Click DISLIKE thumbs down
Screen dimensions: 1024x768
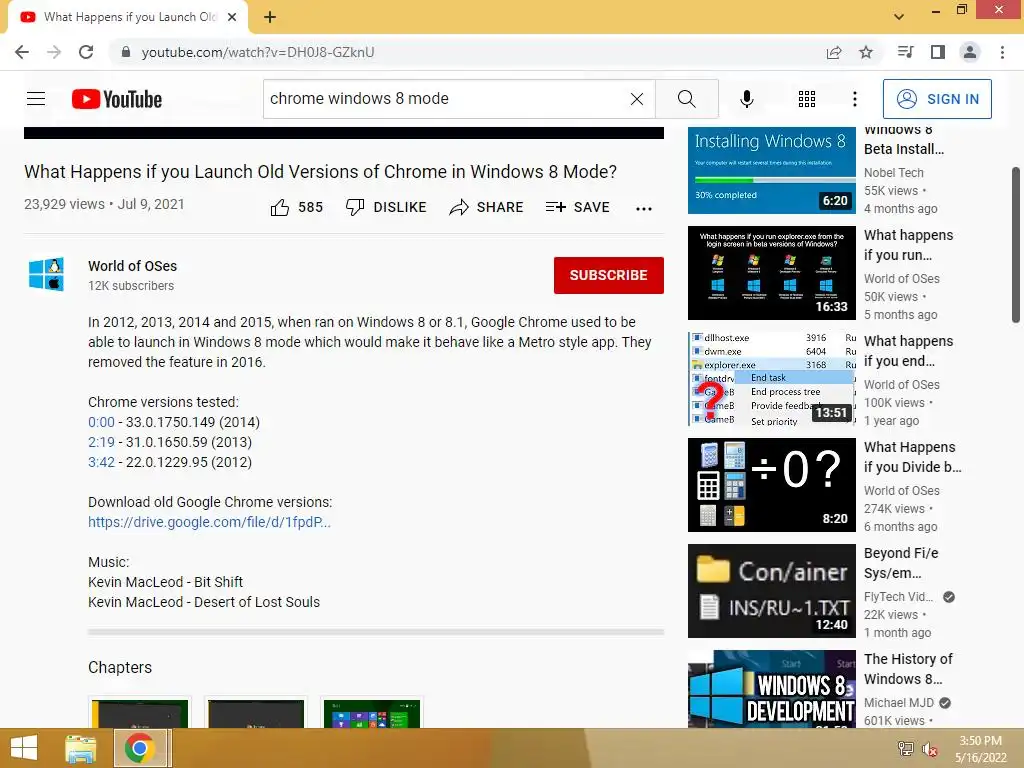(x=386, y=207)
